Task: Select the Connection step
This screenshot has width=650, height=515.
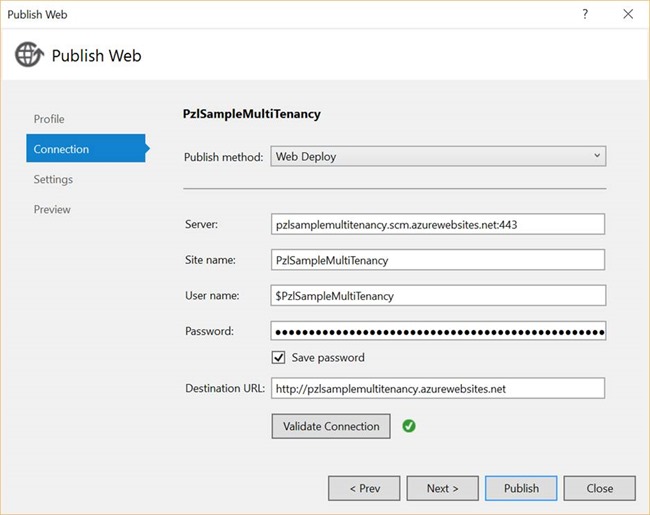Action: (86, 148)
